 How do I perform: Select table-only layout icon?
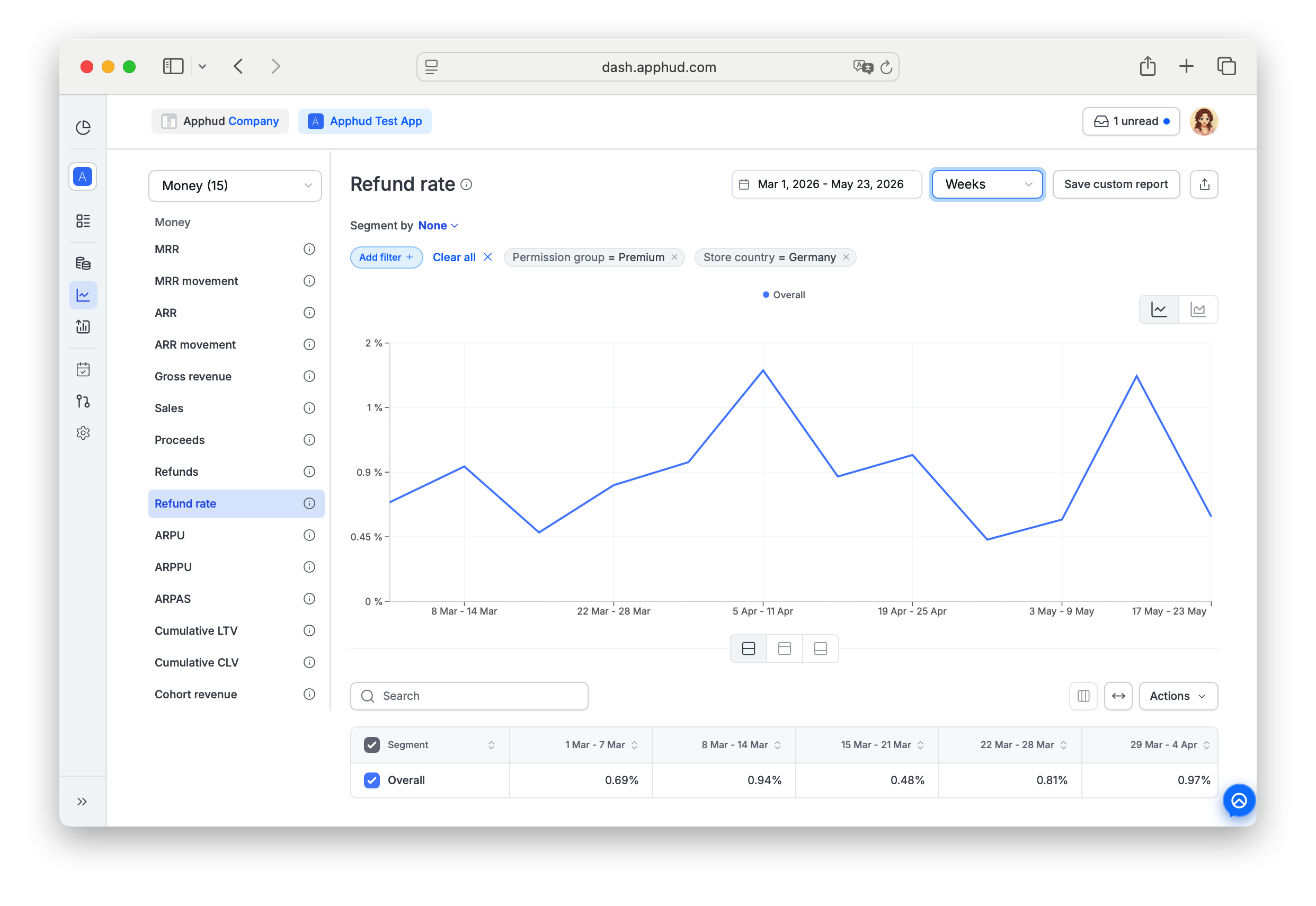tap(821, 649)
